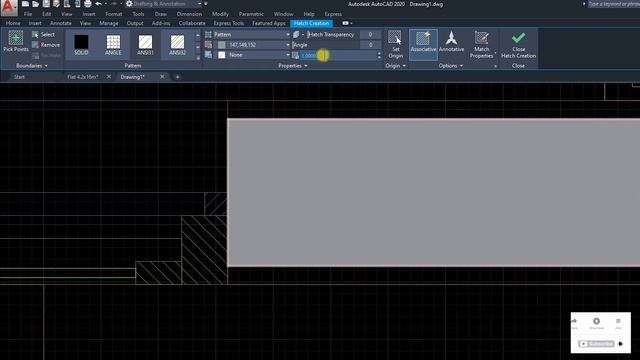Click the Match Properties button

tap(481, 44)
